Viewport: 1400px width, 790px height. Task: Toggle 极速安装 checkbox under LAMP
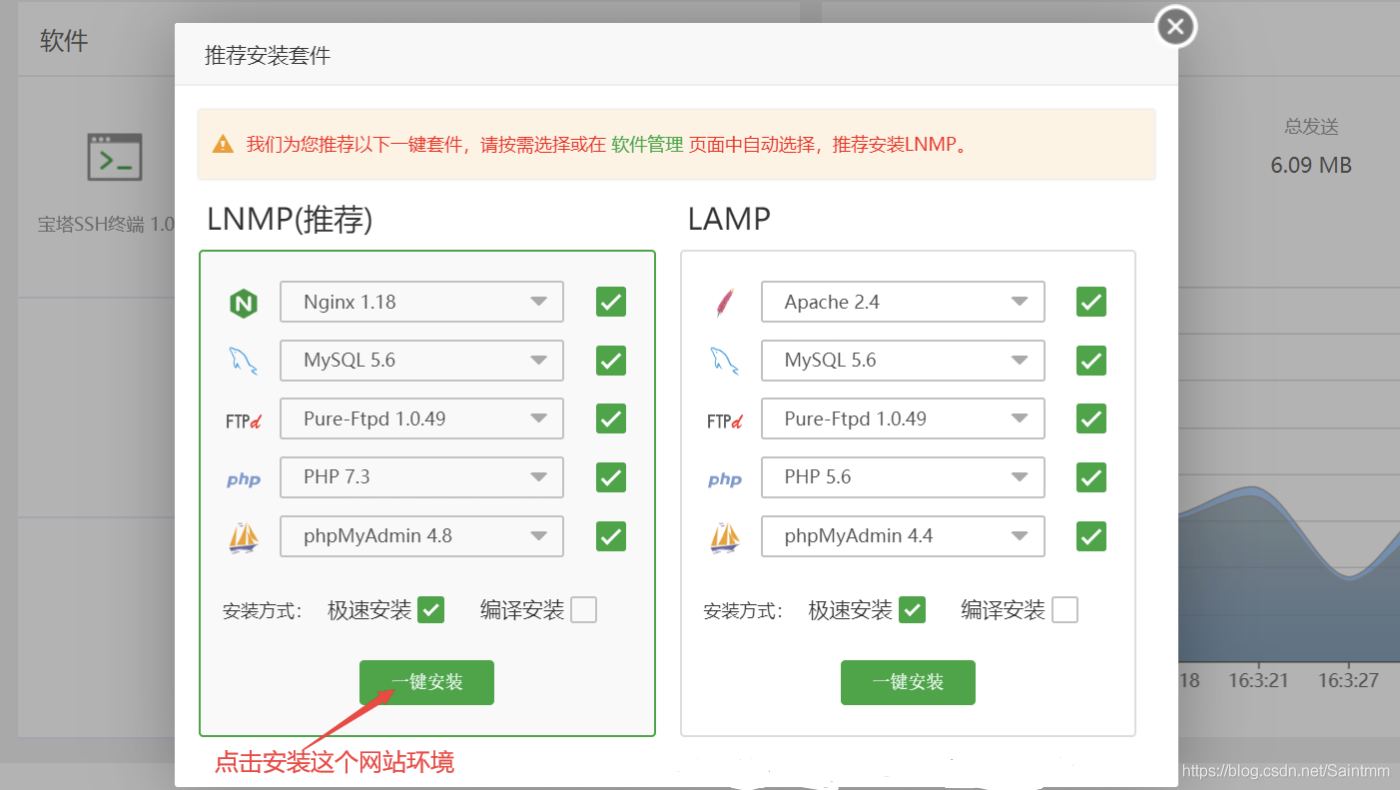pos(912,610)
